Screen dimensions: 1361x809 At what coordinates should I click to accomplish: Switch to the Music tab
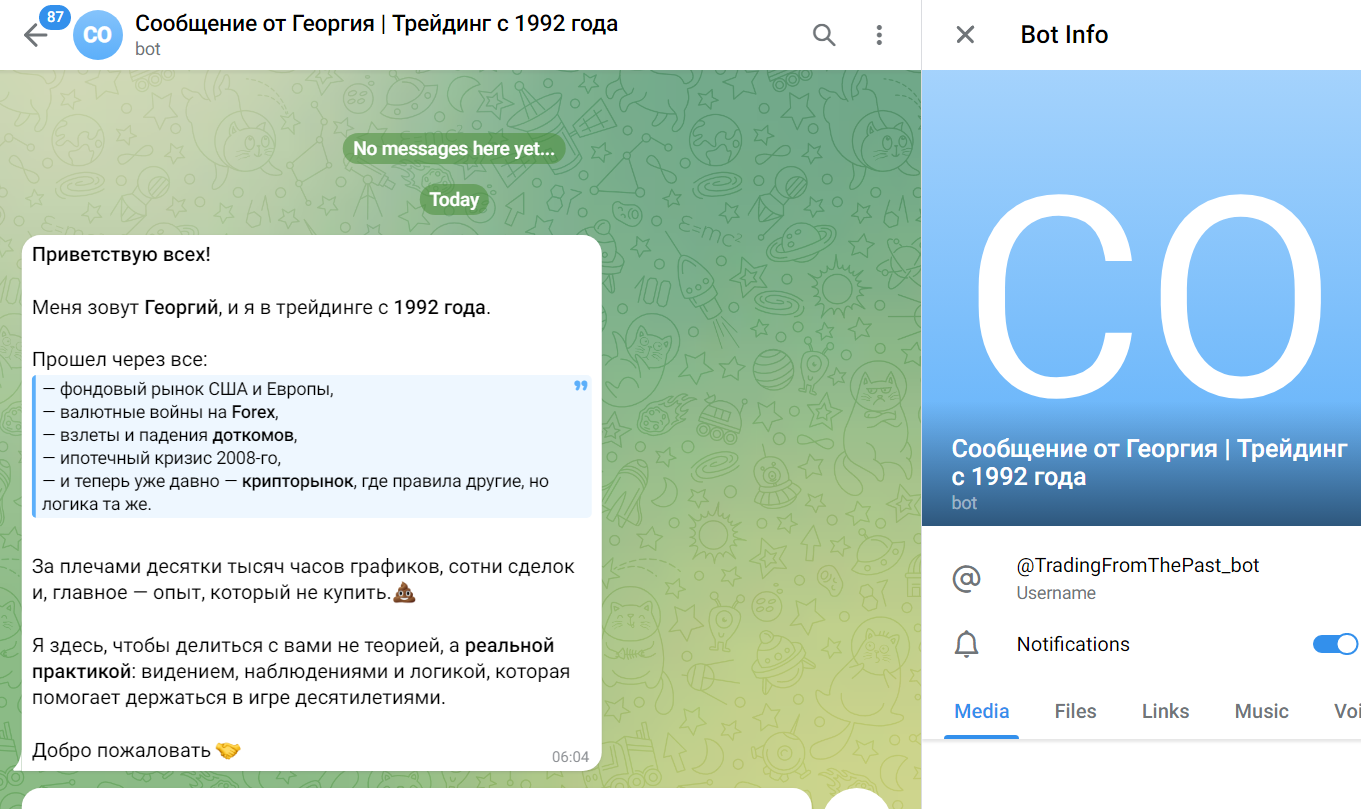(x=1261, y=711)
